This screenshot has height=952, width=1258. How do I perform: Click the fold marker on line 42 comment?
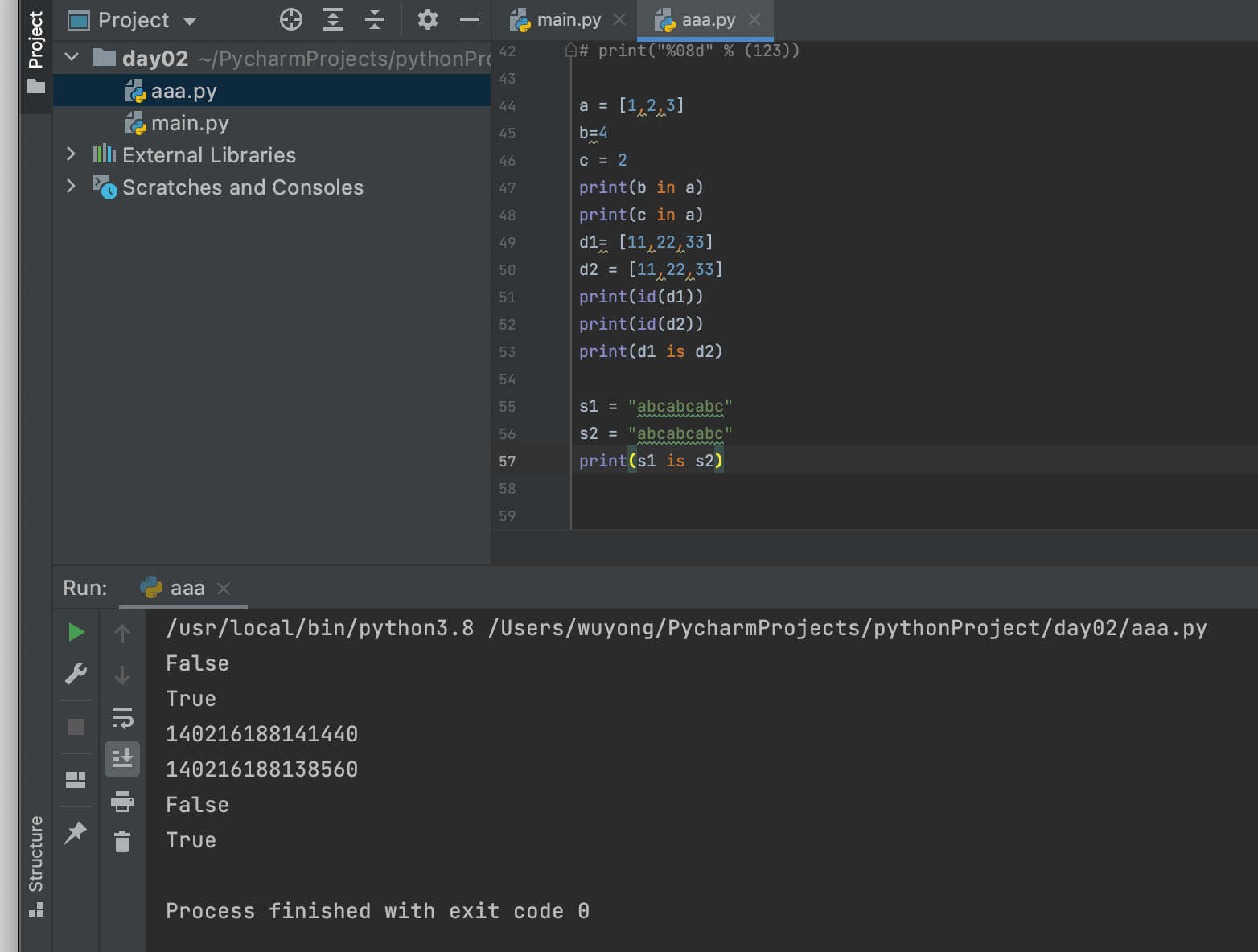571,51
